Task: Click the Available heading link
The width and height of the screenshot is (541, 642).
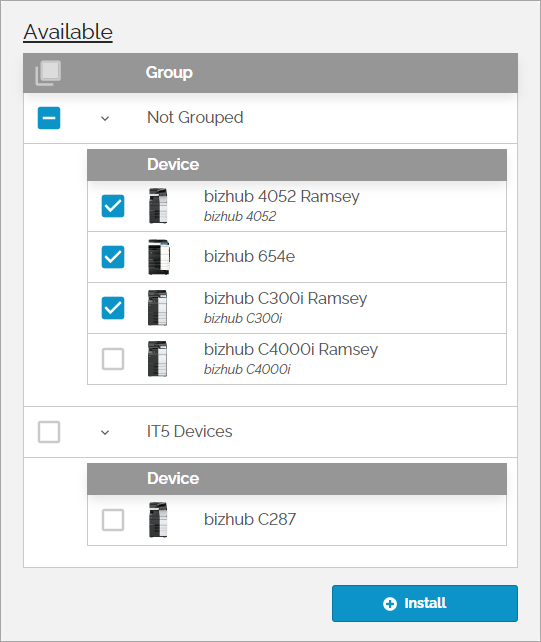Action: pos(68,32)
